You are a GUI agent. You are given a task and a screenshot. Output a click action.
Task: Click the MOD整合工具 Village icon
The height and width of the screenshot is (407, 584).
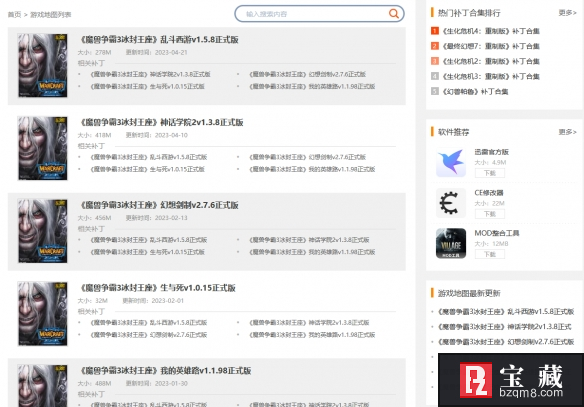[451, 243]
